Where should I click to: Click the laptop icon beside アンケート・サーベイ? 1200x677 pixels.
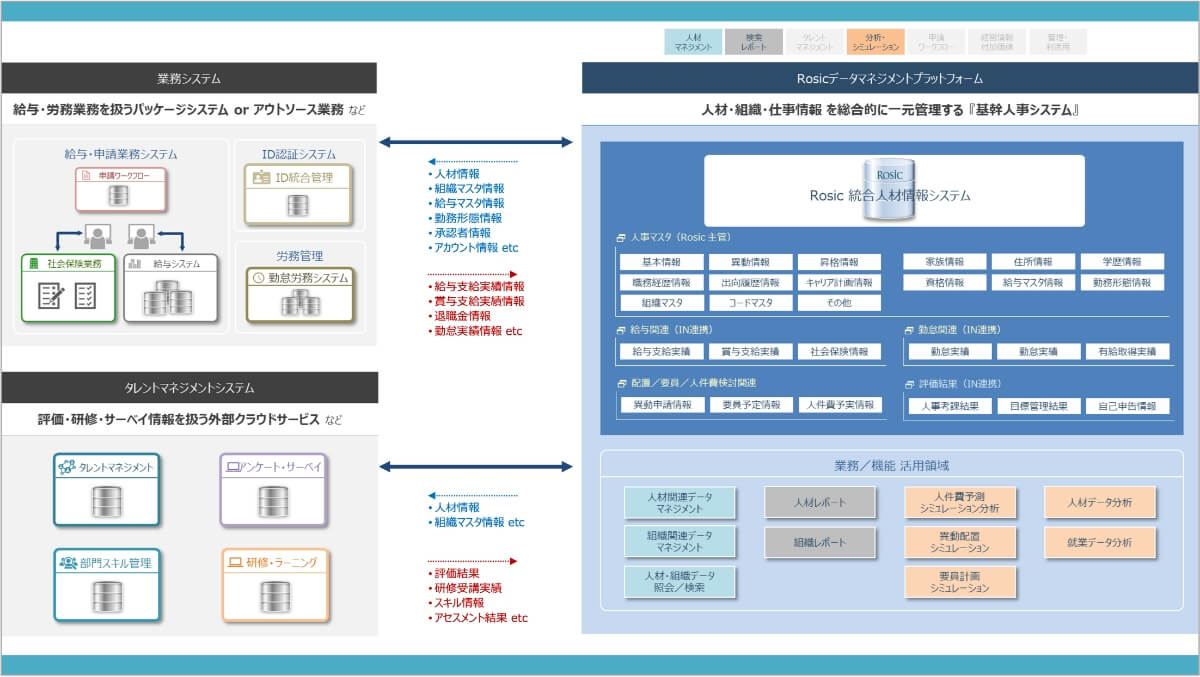pos(233,466)
